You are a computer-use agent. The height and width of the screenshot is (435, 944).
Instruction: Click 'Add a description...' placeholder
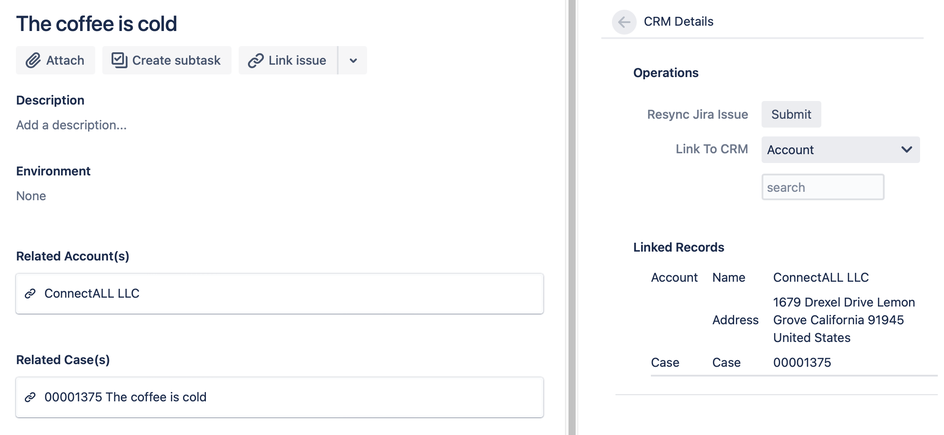pos(71,125)
